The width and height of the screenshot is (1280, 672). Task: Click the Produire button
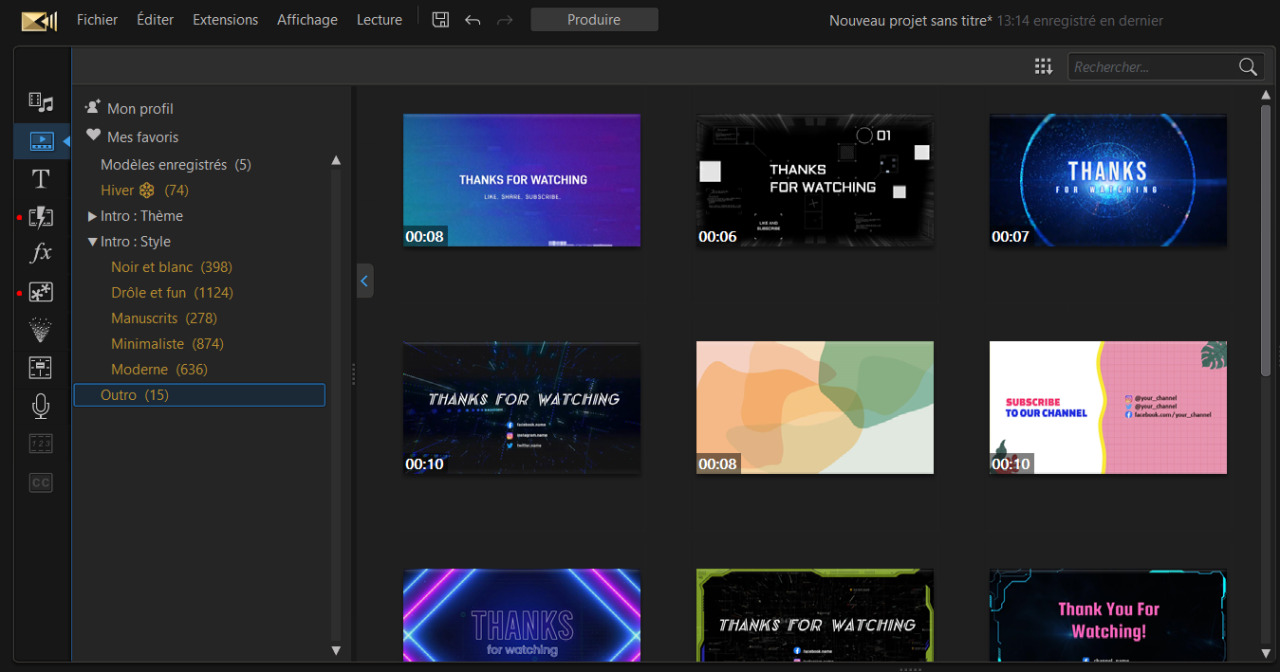[x=594, y=19]
